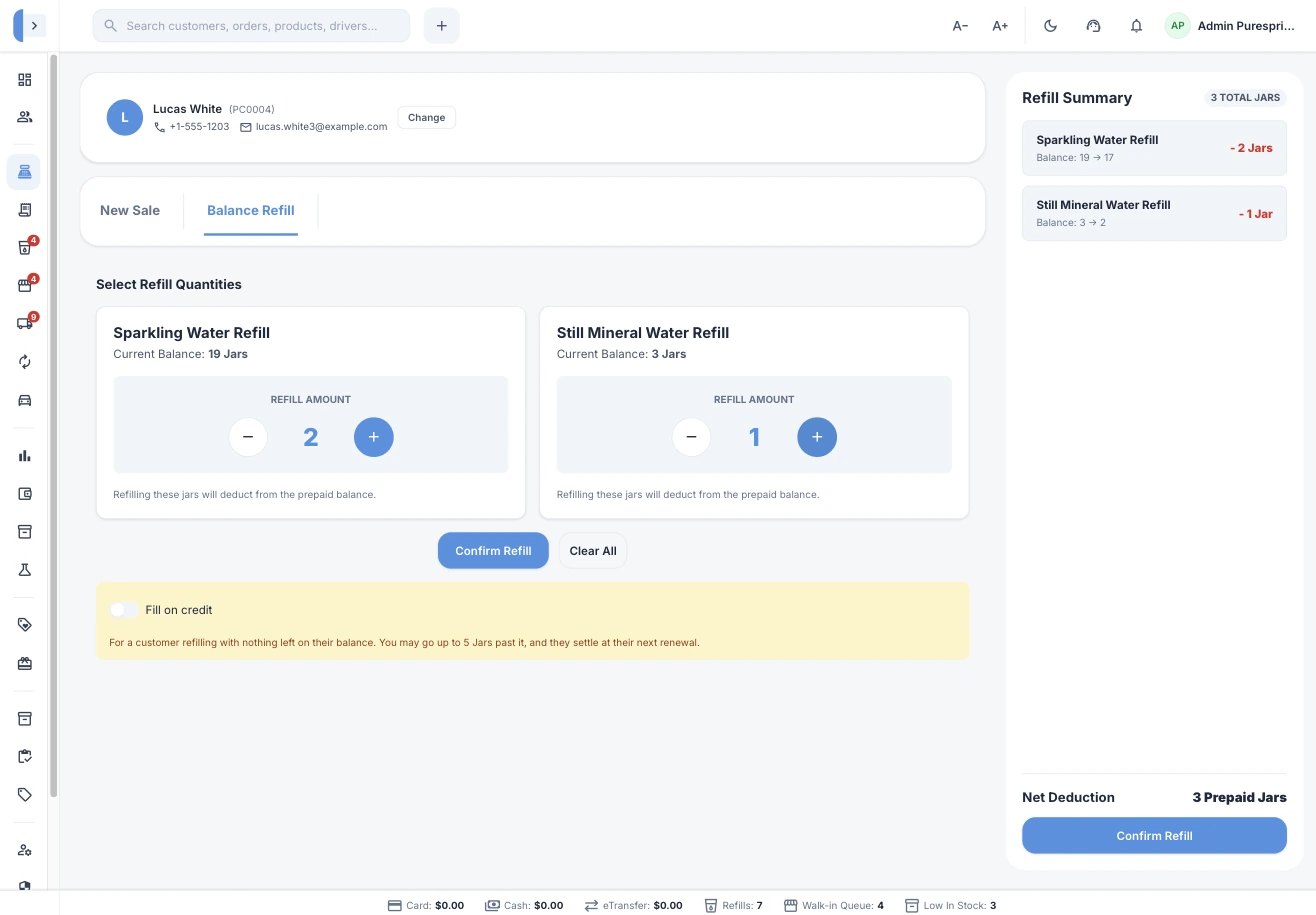Click the Walk-in Queue: 4 status entry
Screen dimensions: 1316x915
click(834, 906)
